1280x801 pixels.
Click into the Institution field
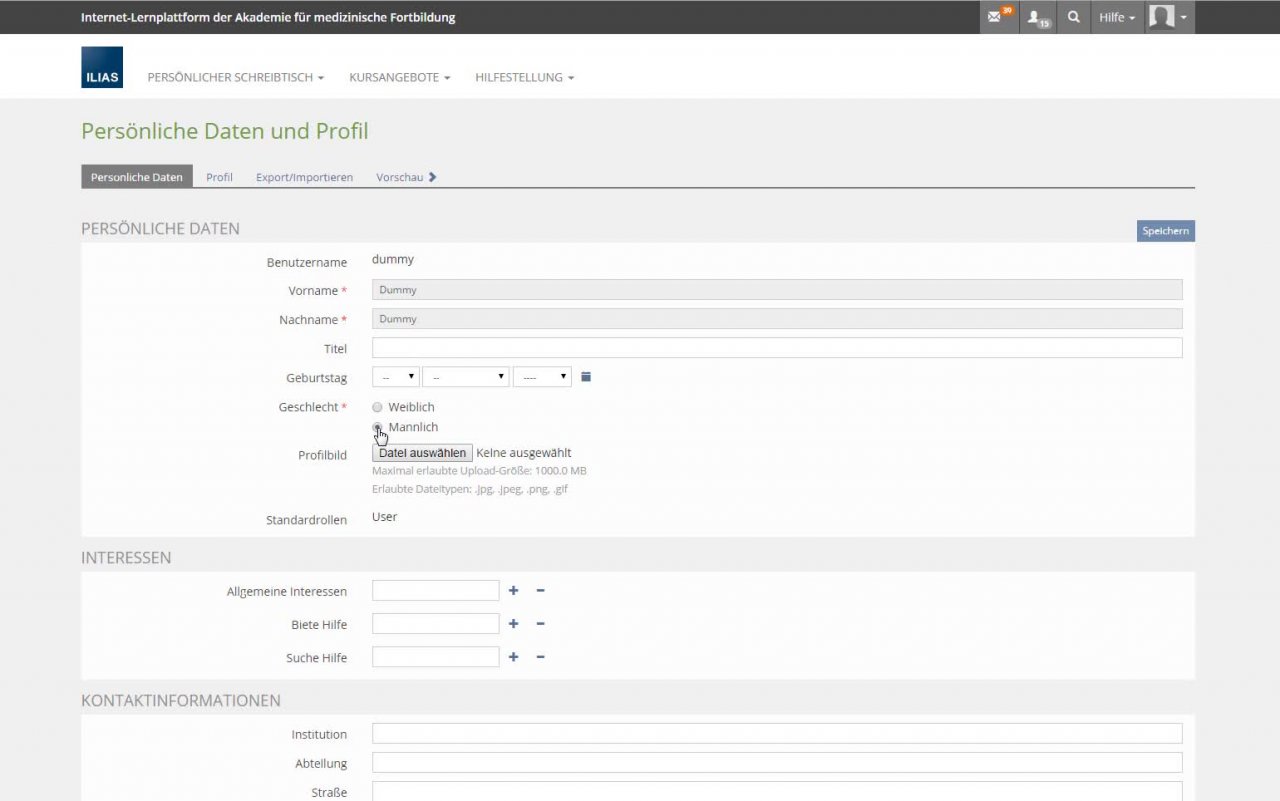pos(777,734)
